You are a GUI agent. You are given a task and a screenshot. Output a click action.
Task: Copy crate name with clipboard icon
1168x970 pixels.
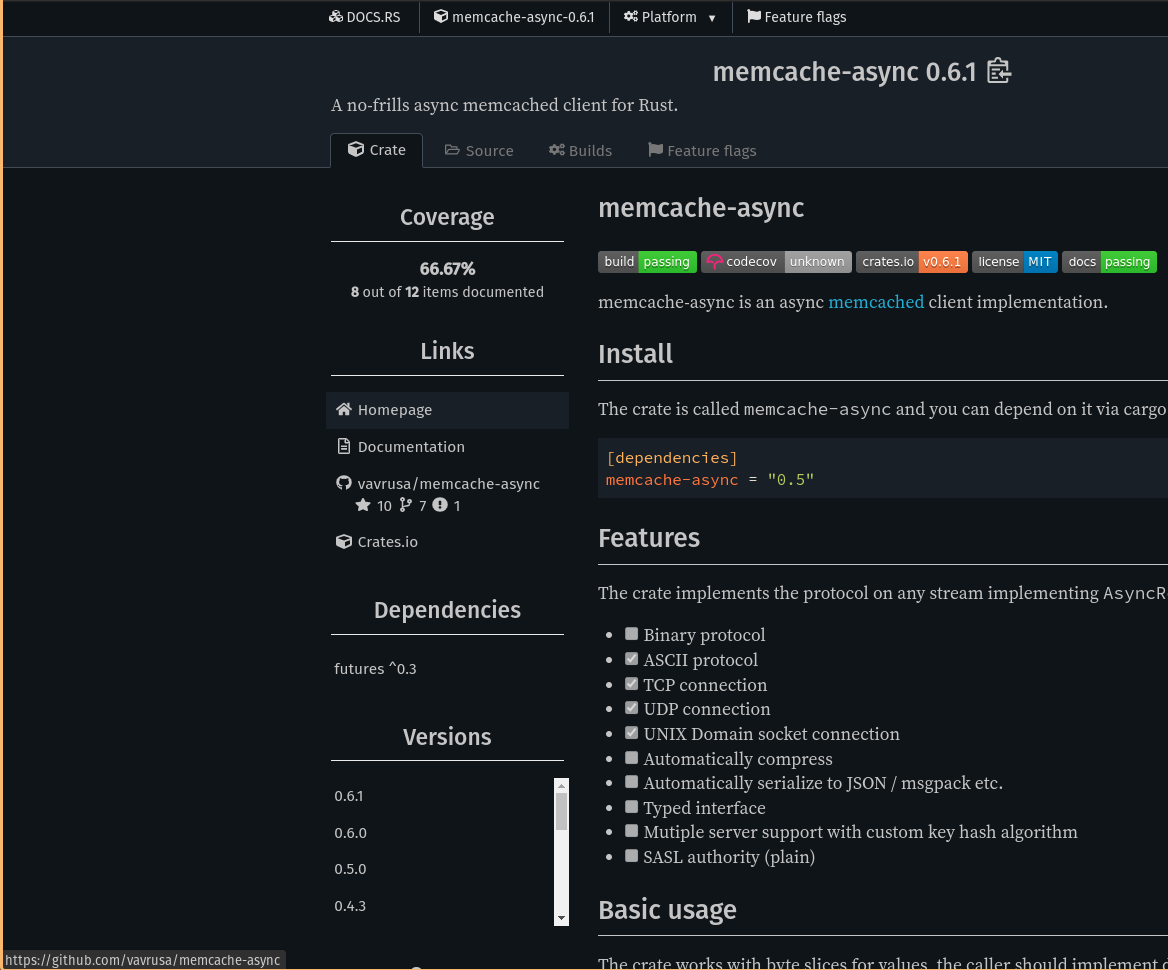tap(999, 71)
